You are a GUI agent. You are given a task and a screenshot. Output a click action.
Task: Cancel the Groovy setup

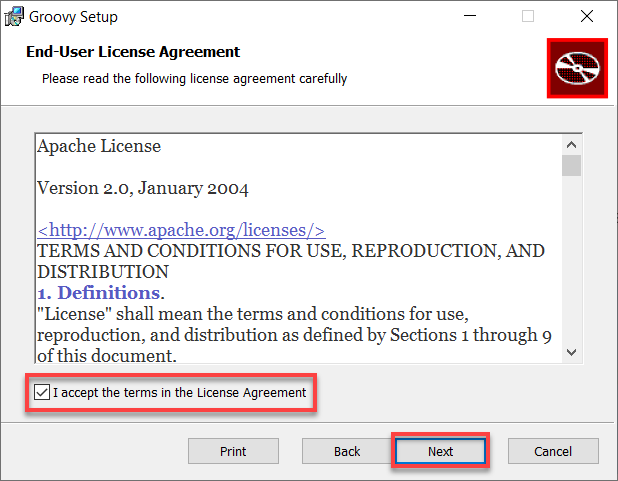(553, 451)
